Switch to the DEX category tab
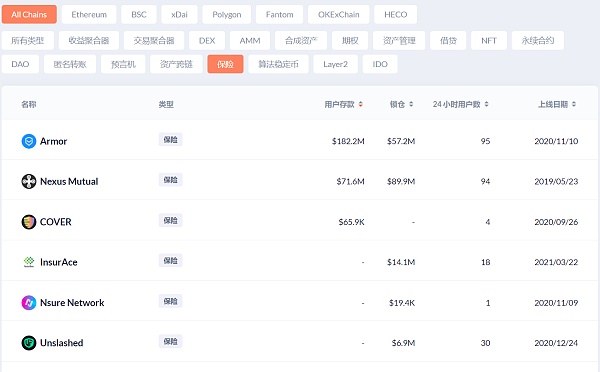Image resolution: width=600 pixels, height=372 pixels. click(207, 41)
